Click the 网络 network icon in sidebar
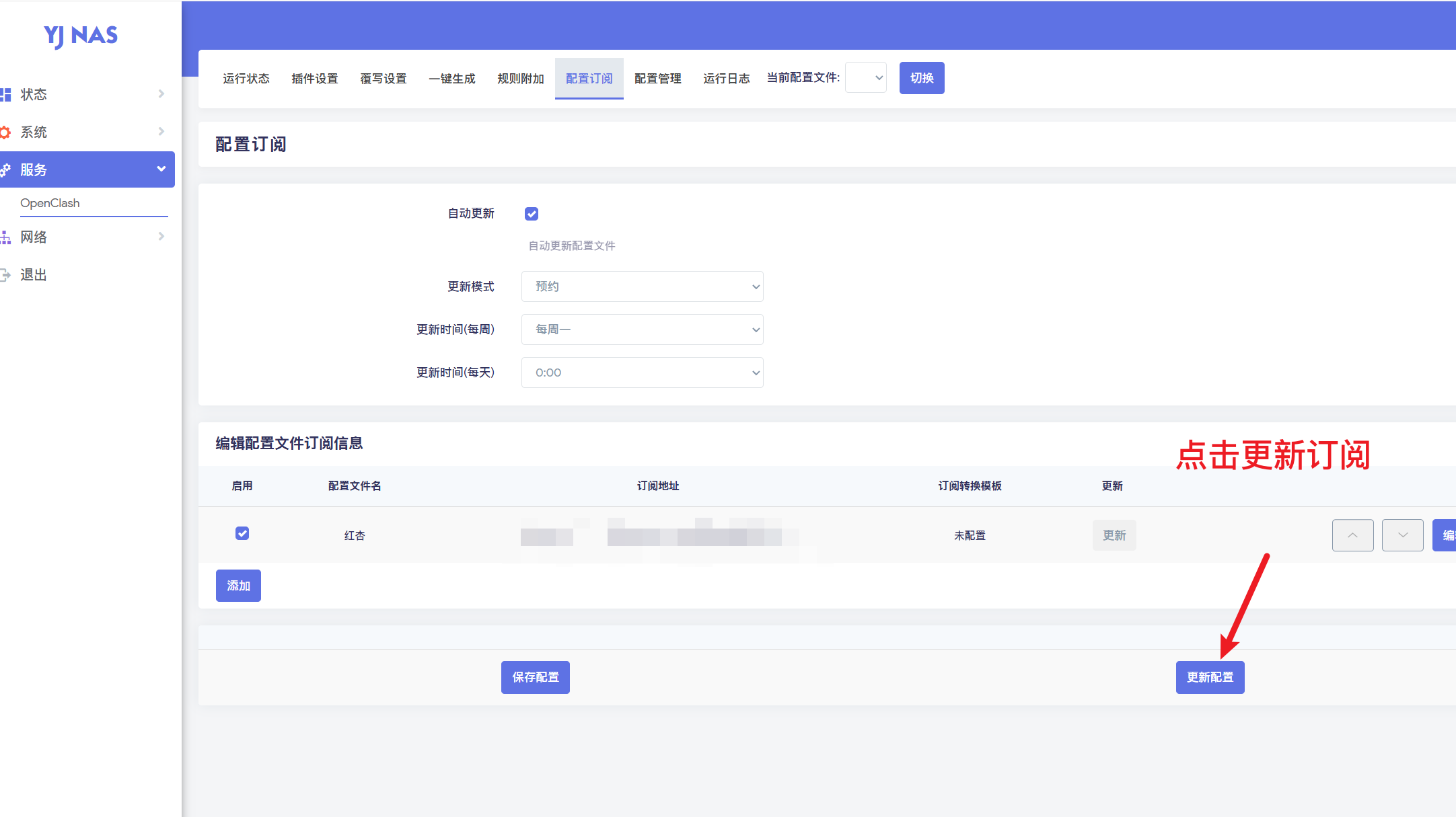This screenshot has height=817, width=1456. coord(5,237)
